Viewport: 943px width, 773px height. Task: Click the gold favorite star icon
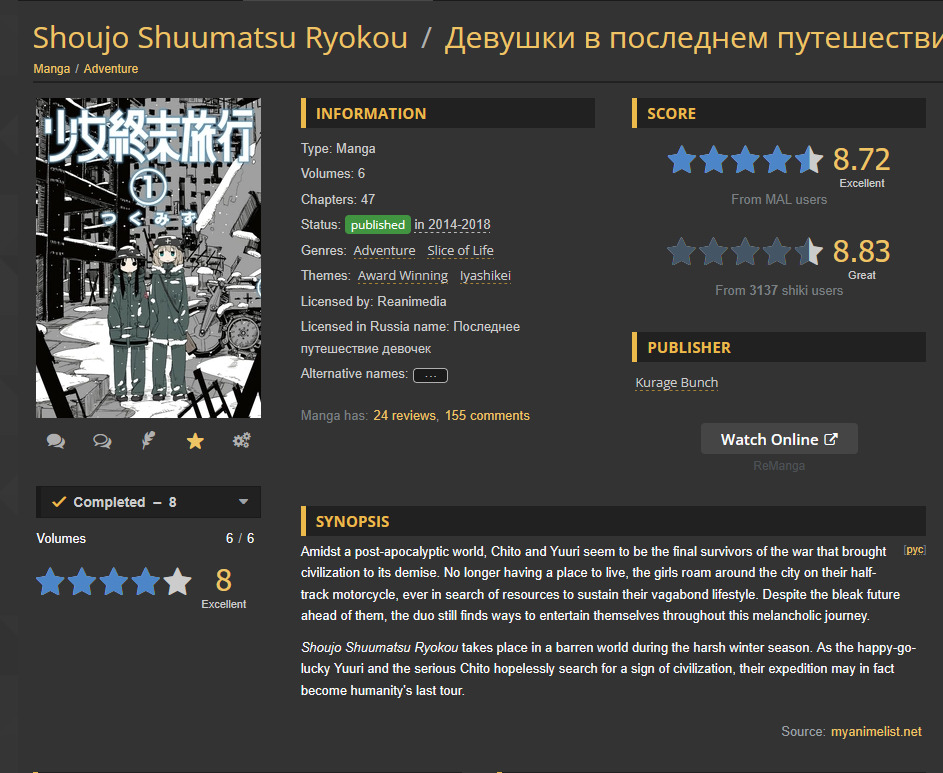[x=195, y=441]
